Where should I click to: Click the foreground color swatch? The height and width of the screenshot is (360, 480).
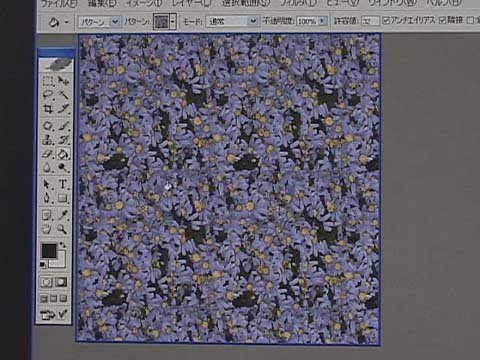[x=49, y=250]
